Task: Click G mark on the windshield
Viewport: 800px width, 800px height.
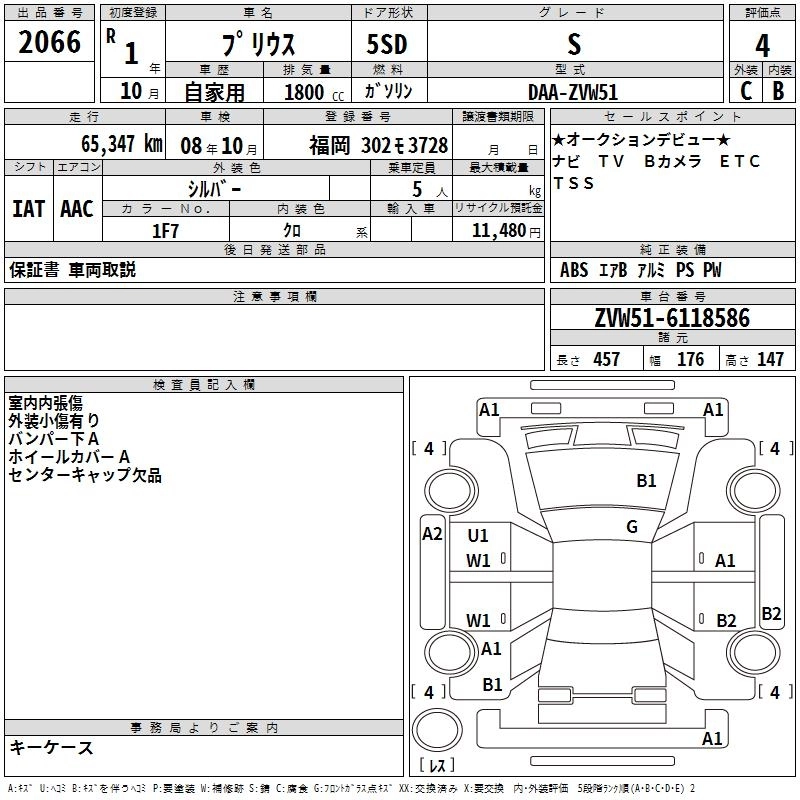Action: pos(632,526)
